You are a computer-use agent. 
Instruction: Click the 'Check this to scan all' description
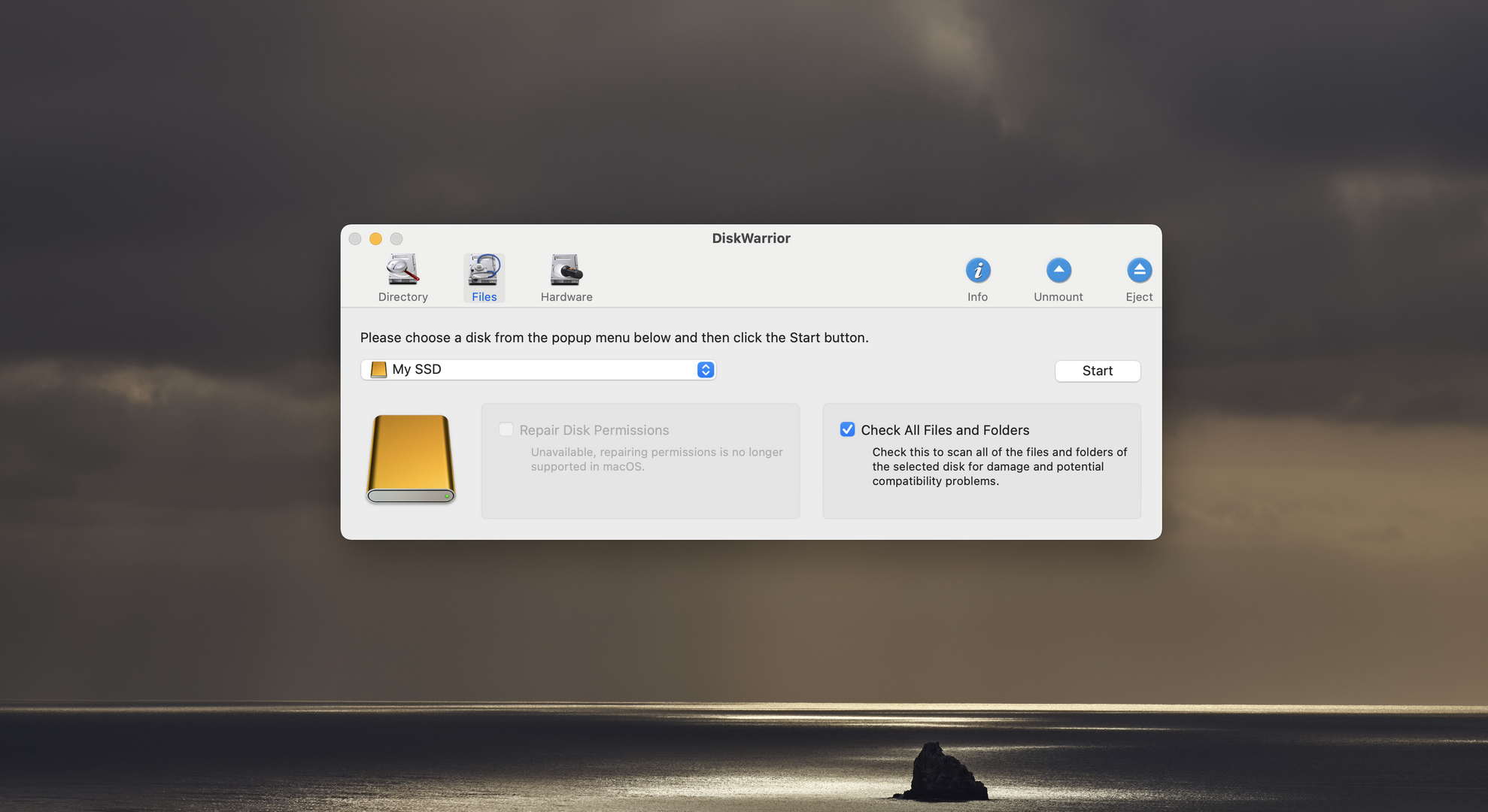click(999, 467)
